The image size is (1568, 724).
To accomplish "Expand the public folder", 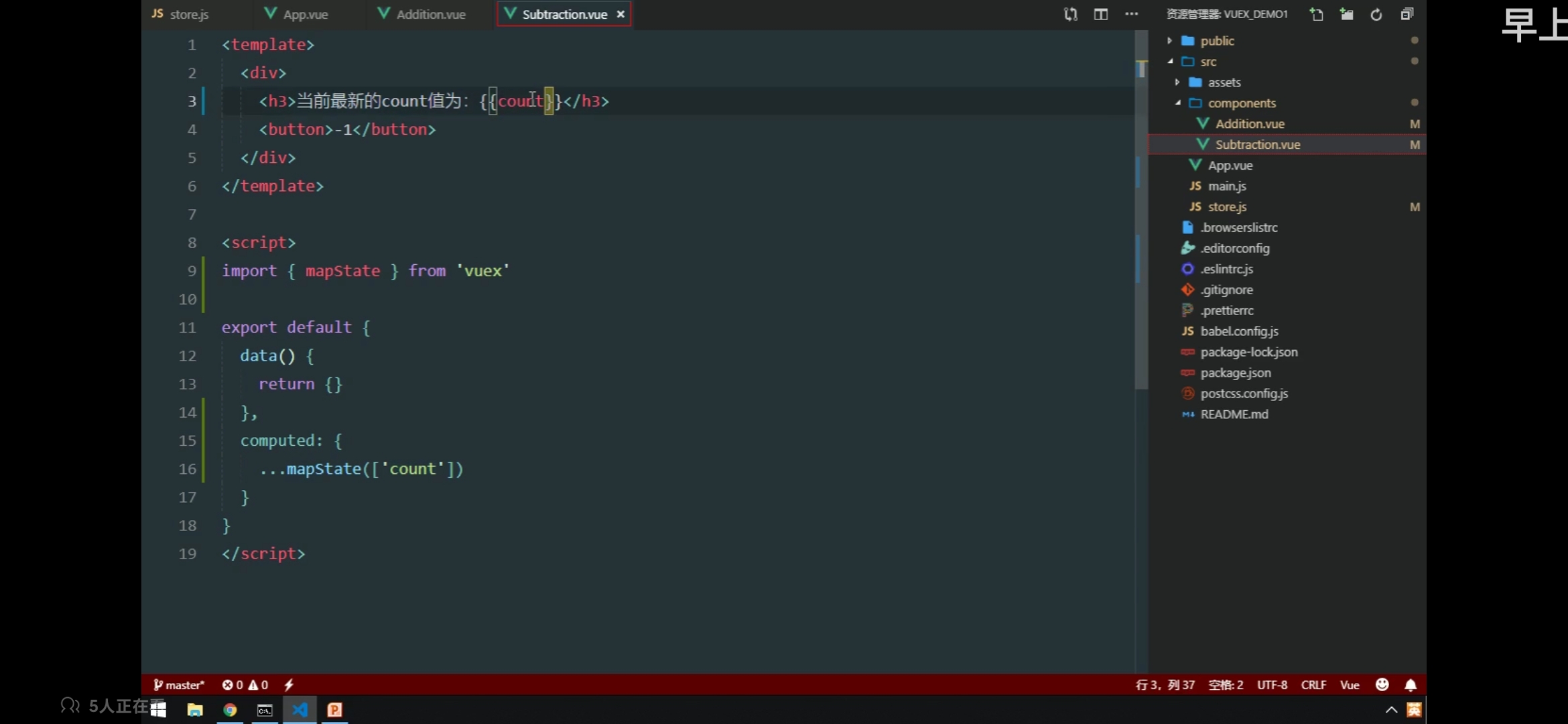I will coord(1216,41).
